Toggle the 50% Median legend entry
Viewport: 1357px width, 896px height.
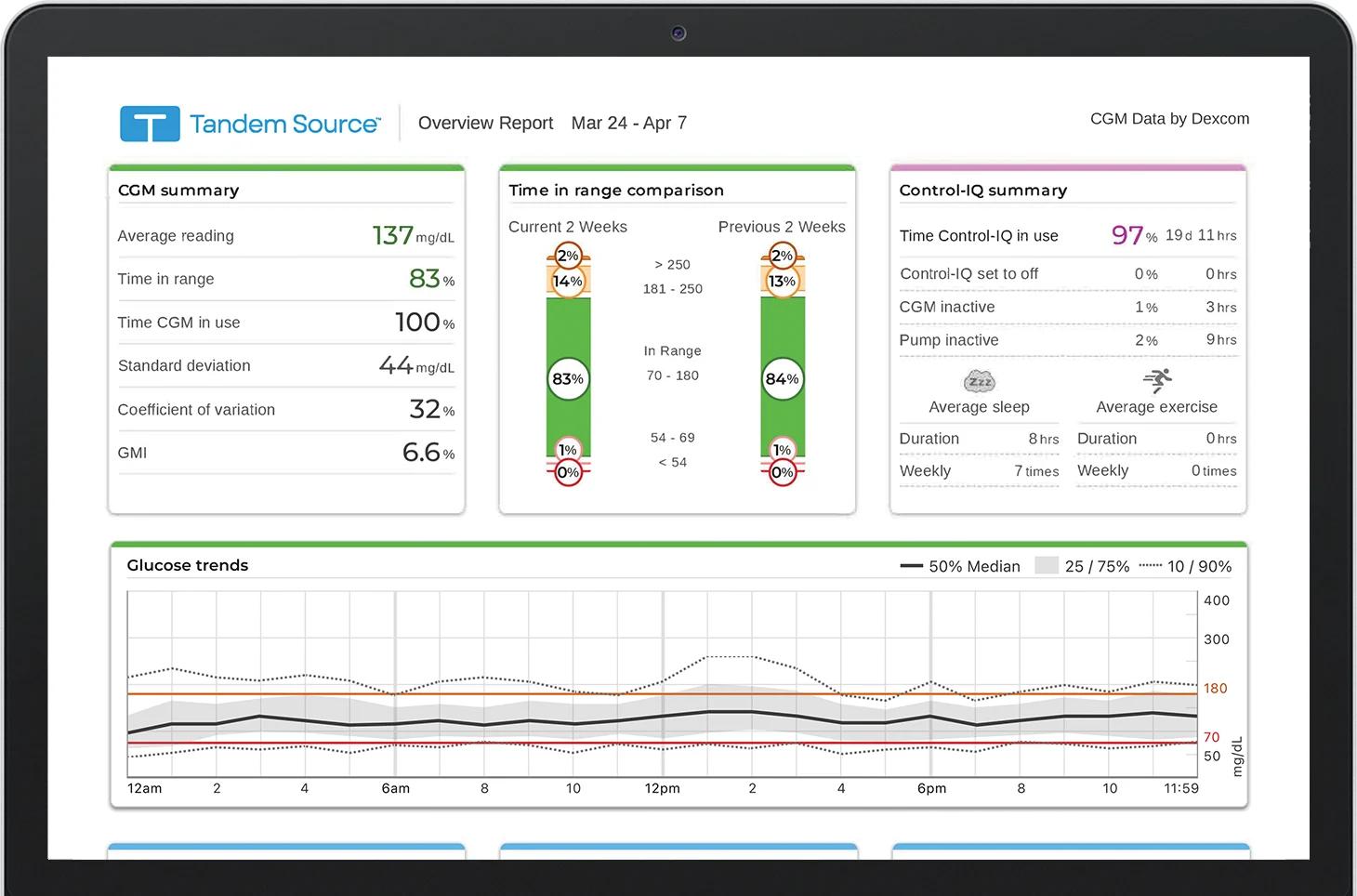click(960, 566)
